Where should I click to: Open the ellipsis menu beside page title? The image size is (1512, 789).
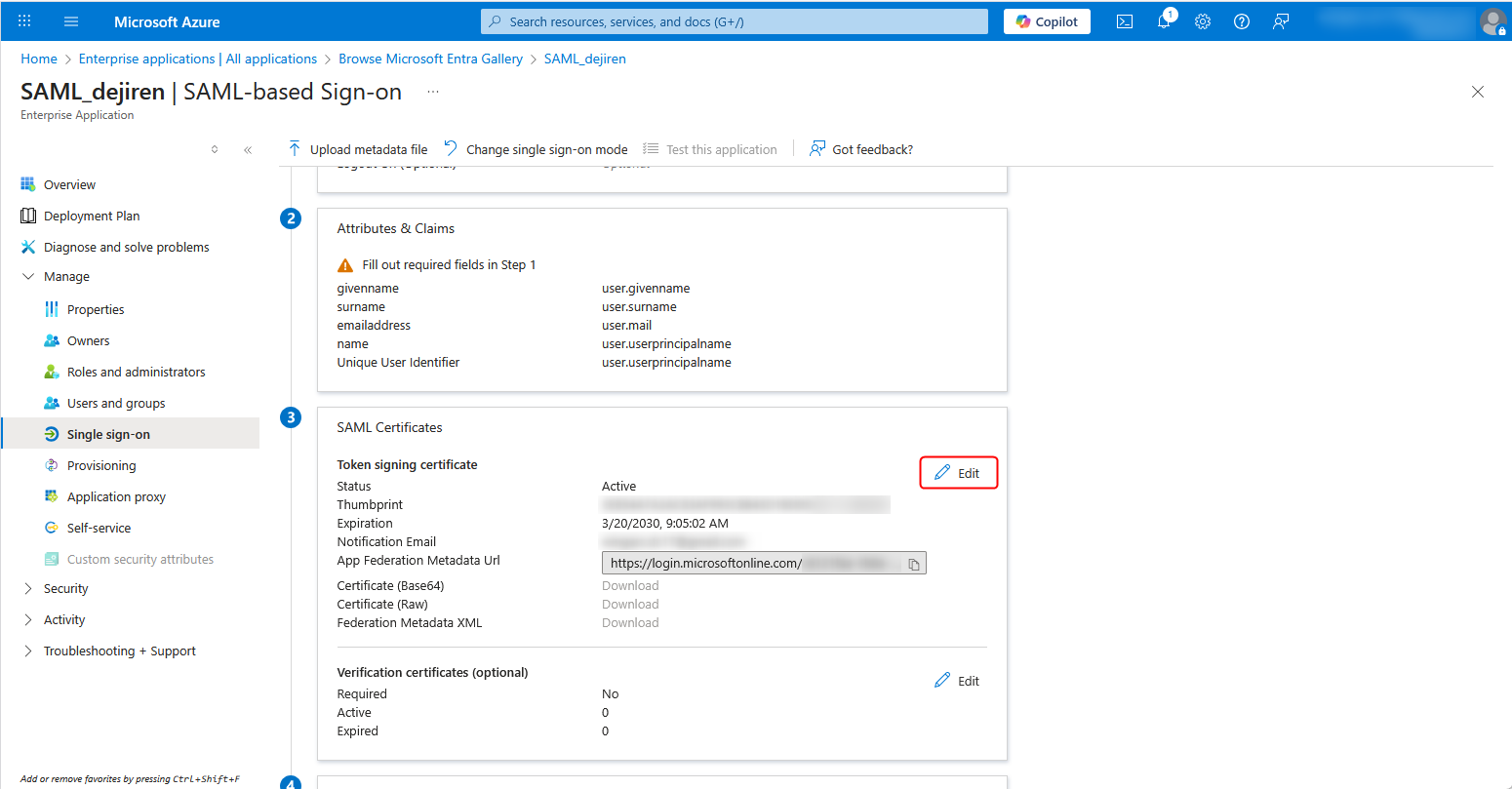coord(433,92)
